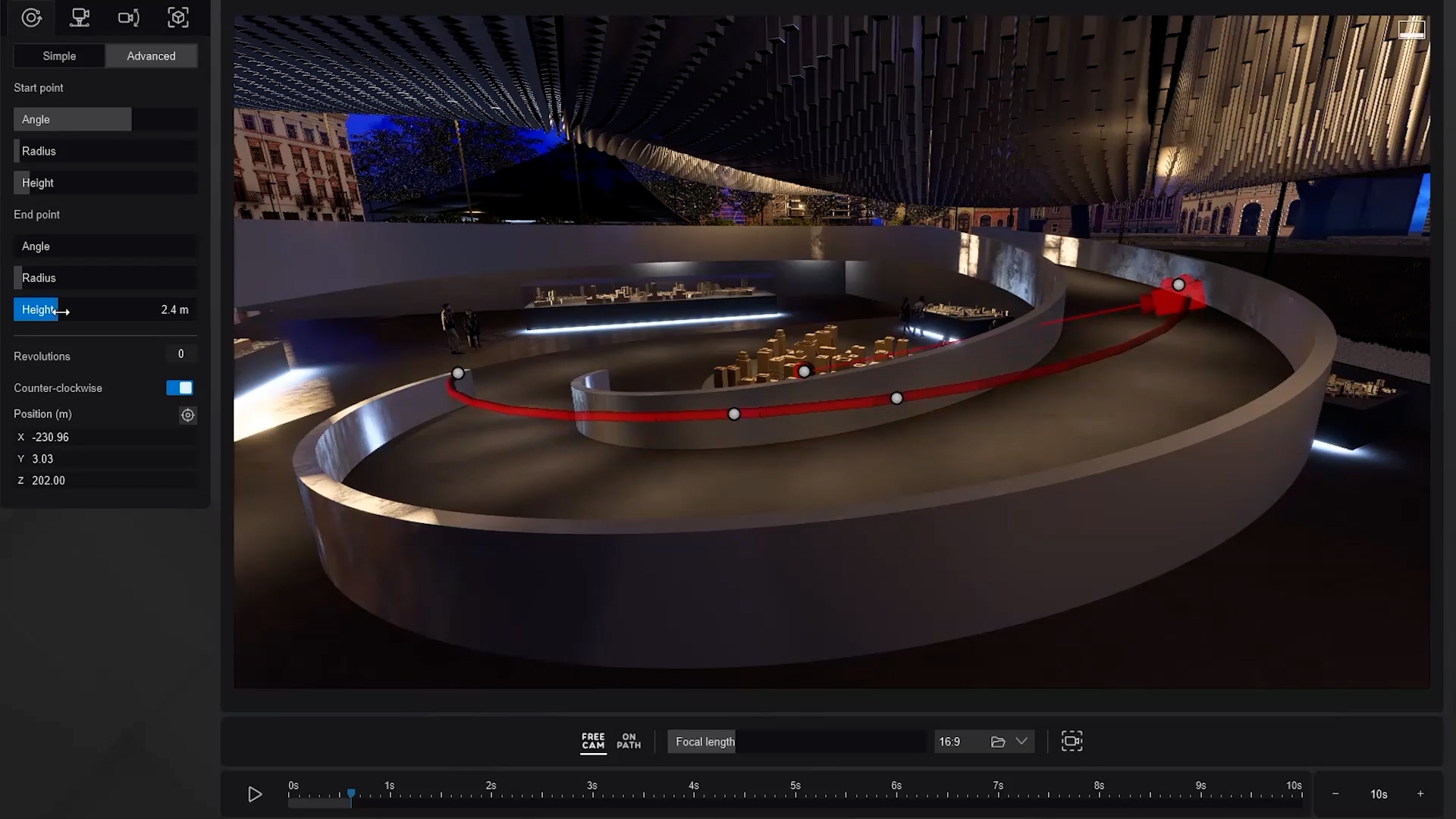
Task: Expand the End point Angle field
Action: [x=105, y=246]
